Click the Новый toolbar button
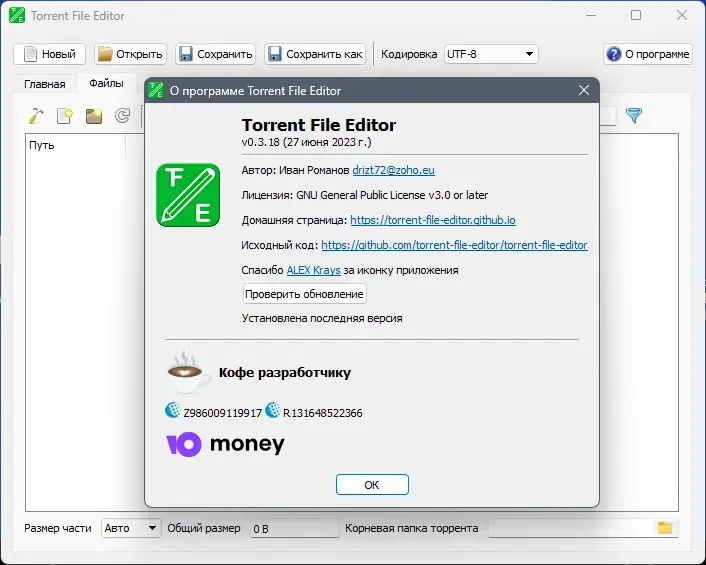Screen dimensions: 706x565 pos(50,54)
